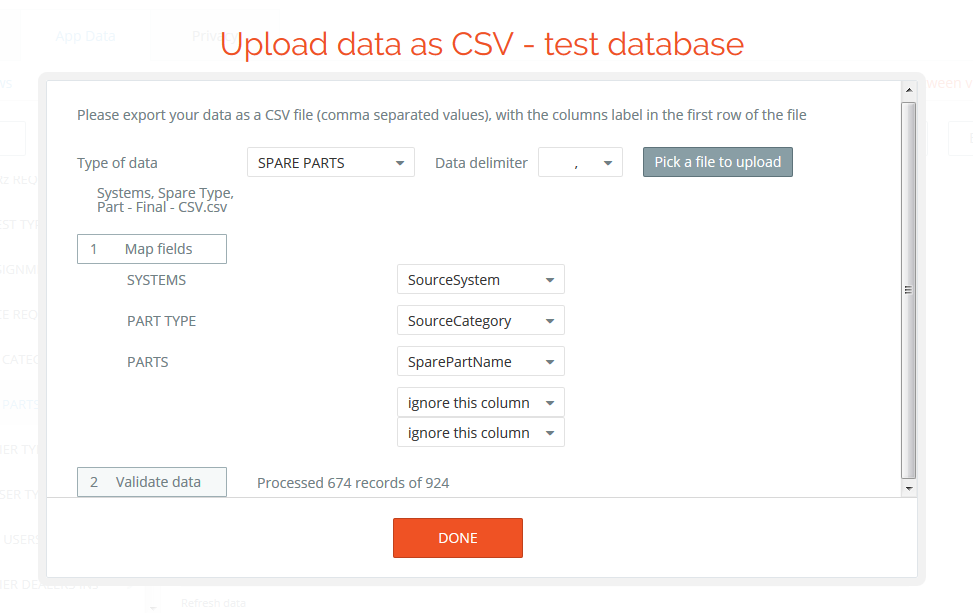Click the SYSTEMS field label
This screenshot has height=613, width=973.
click(x=156, y=280)
